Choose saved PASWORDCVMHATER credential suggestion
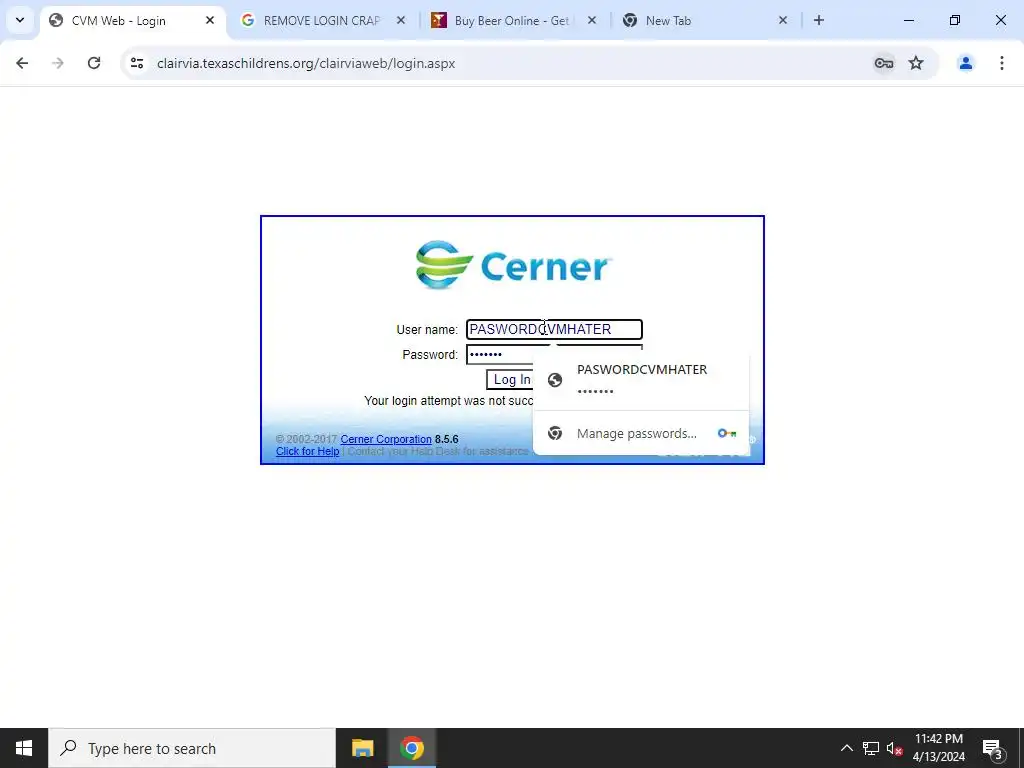The width and height of the screenshot is (1024, 768). (x=641, y=379)
